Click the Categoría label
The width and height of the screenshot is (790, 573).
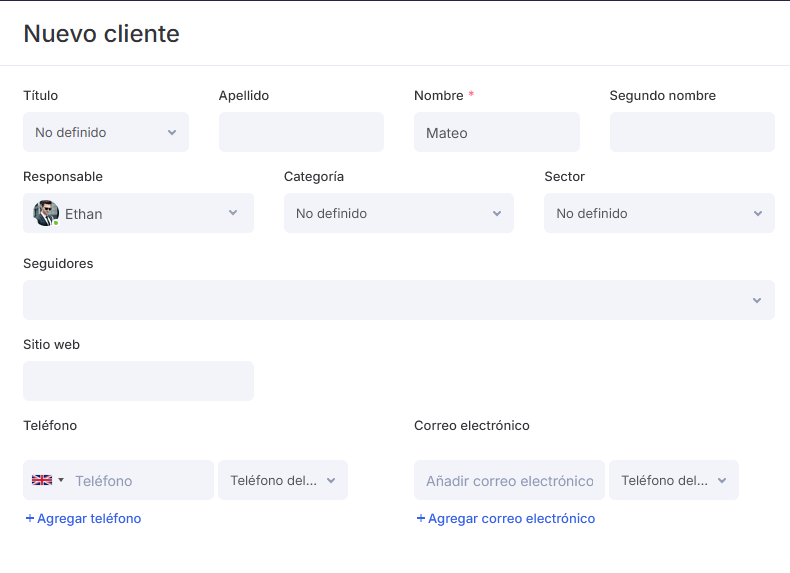coord(314,176)
